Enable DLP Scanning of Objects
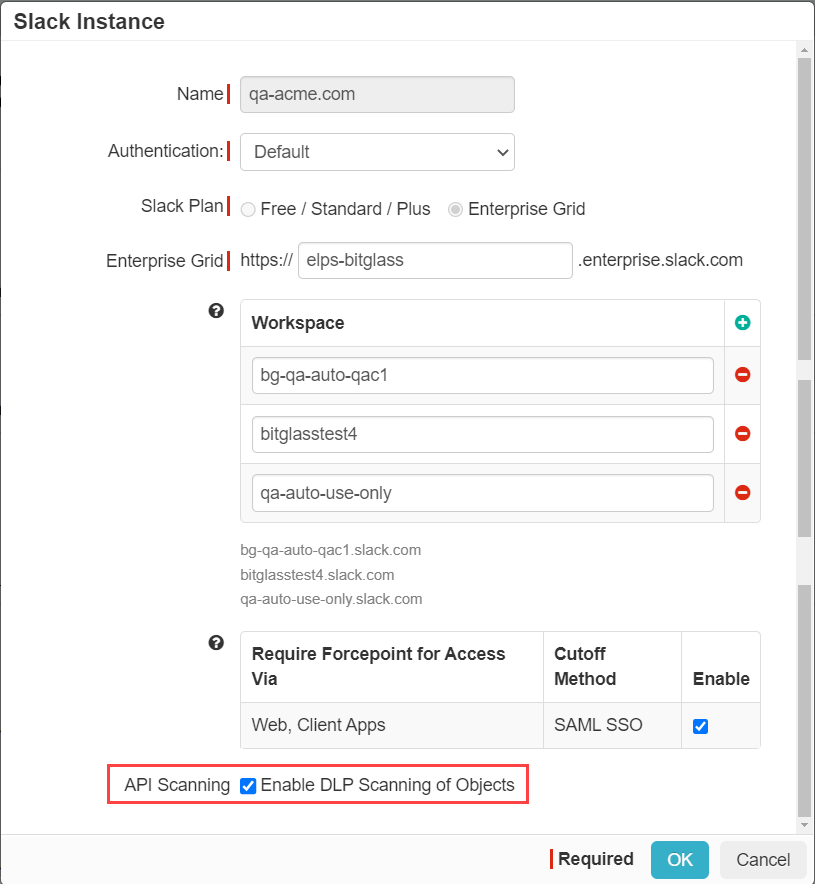 (248, 786)
